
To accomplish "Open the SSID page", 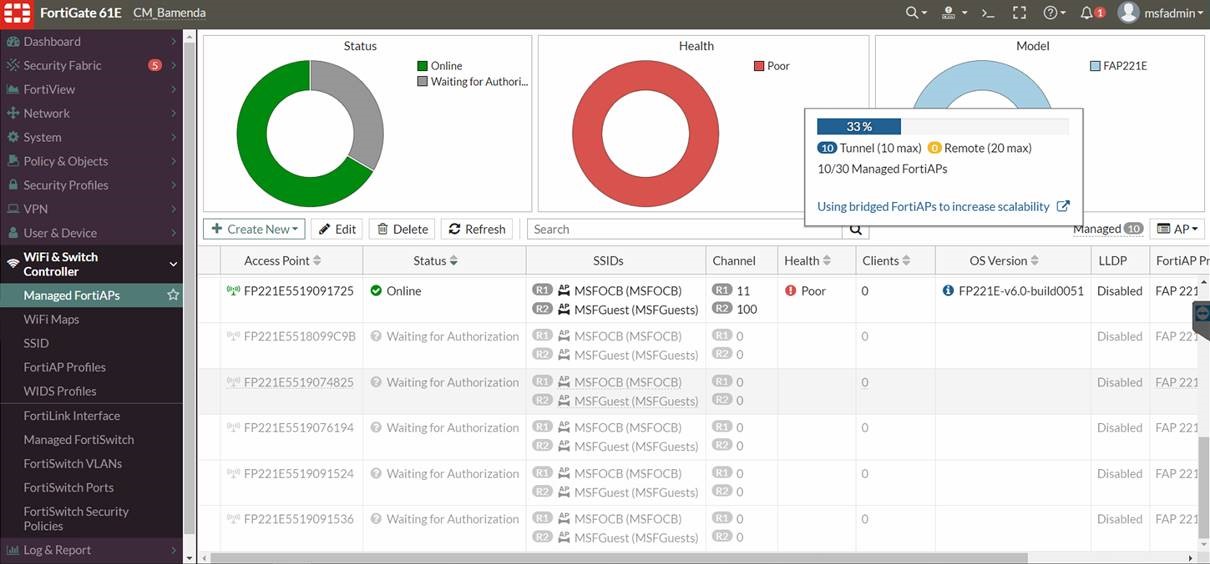I will click(36, 343).
